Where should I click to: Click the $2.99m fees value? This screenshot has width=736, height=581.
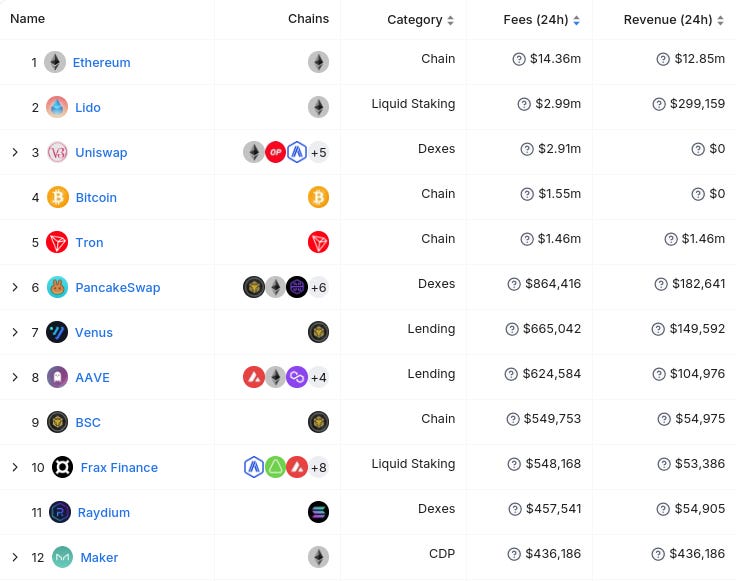coord(558,104)
